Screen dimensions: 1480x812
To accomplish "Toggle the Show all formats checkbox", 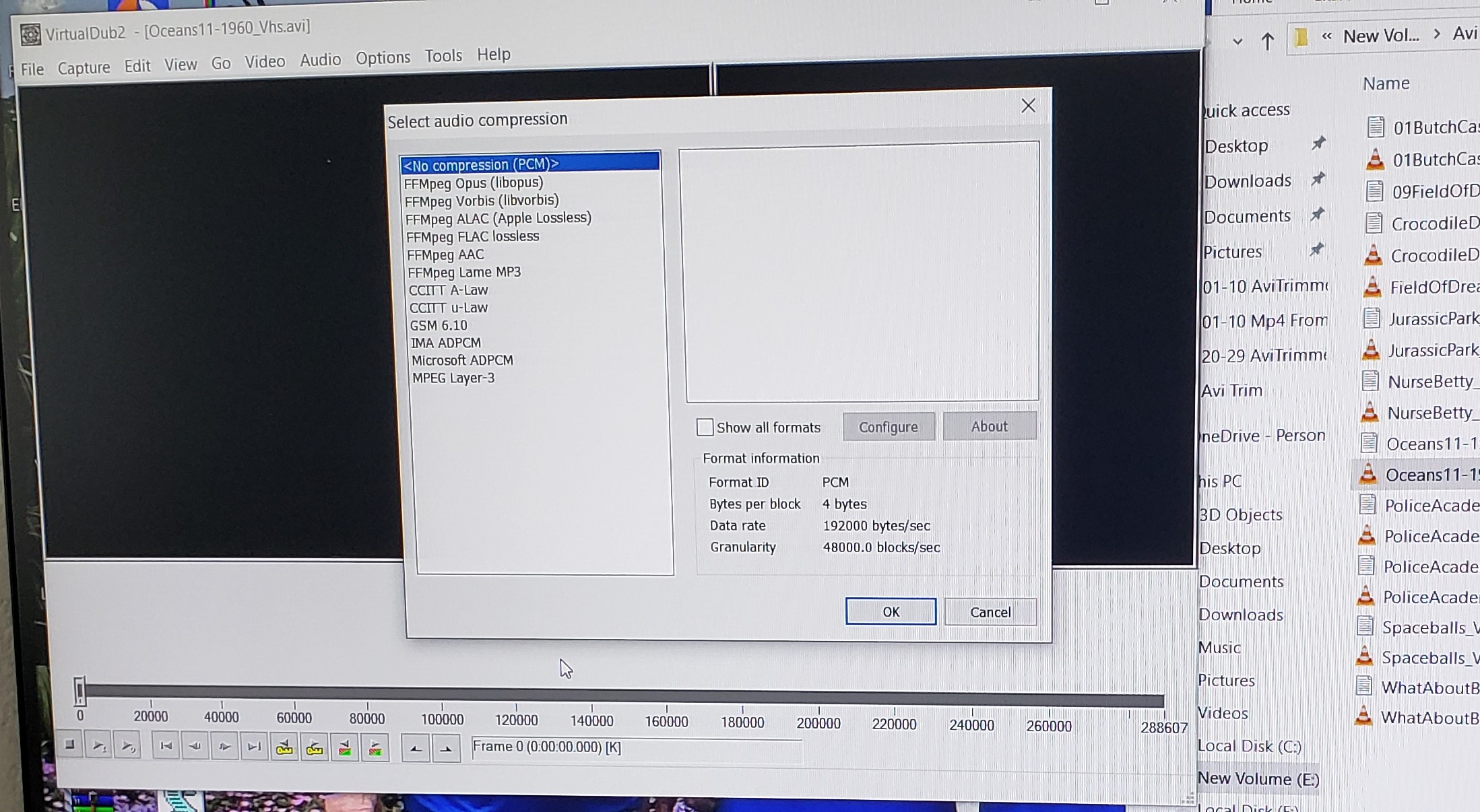I will pyautogui.click(x=705, y=427).
